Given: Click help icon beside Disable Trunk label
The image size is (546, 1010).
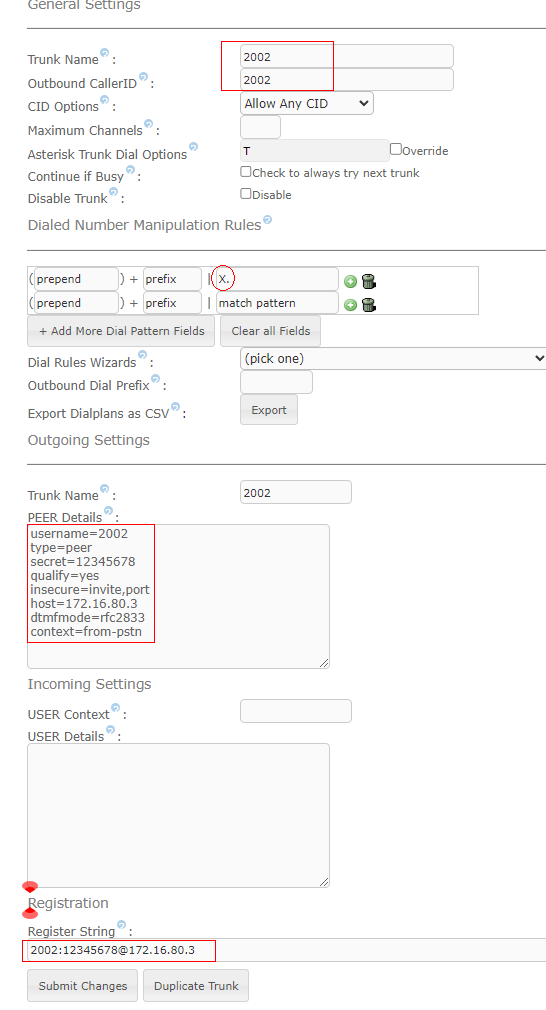Looking at the screenshot, I should [x=113, y=192].
